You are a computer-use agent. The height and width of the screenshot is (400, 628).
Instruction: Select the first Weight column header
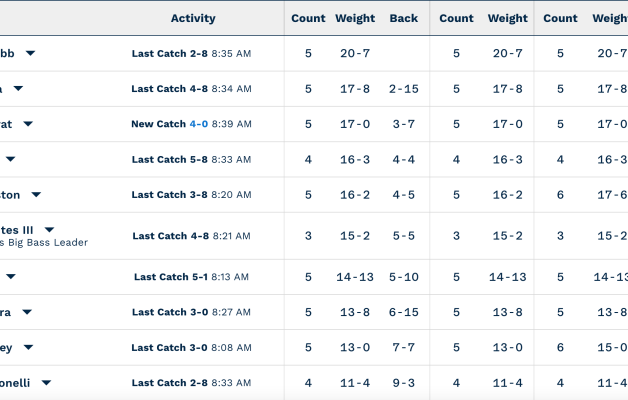click(355, 18)
